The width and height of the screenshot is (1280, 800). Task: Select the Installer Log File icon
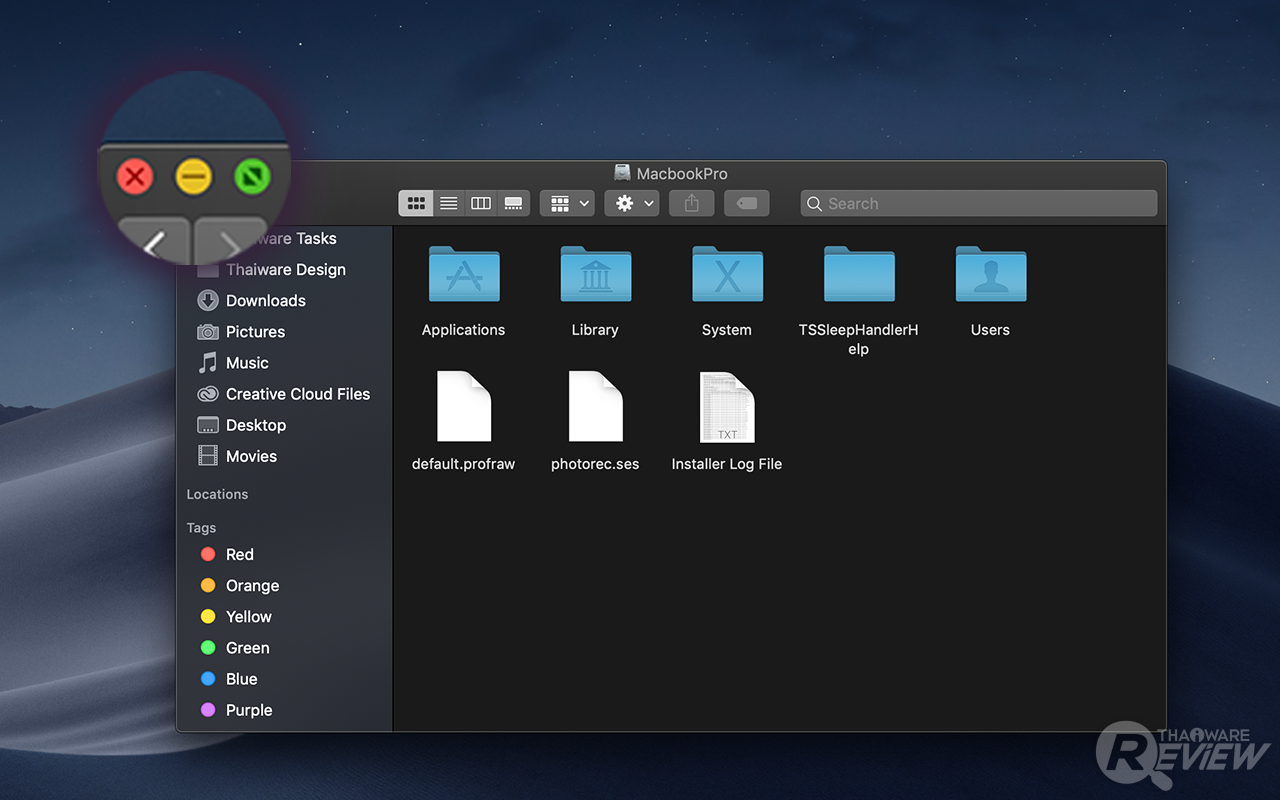tap(727, 408)
